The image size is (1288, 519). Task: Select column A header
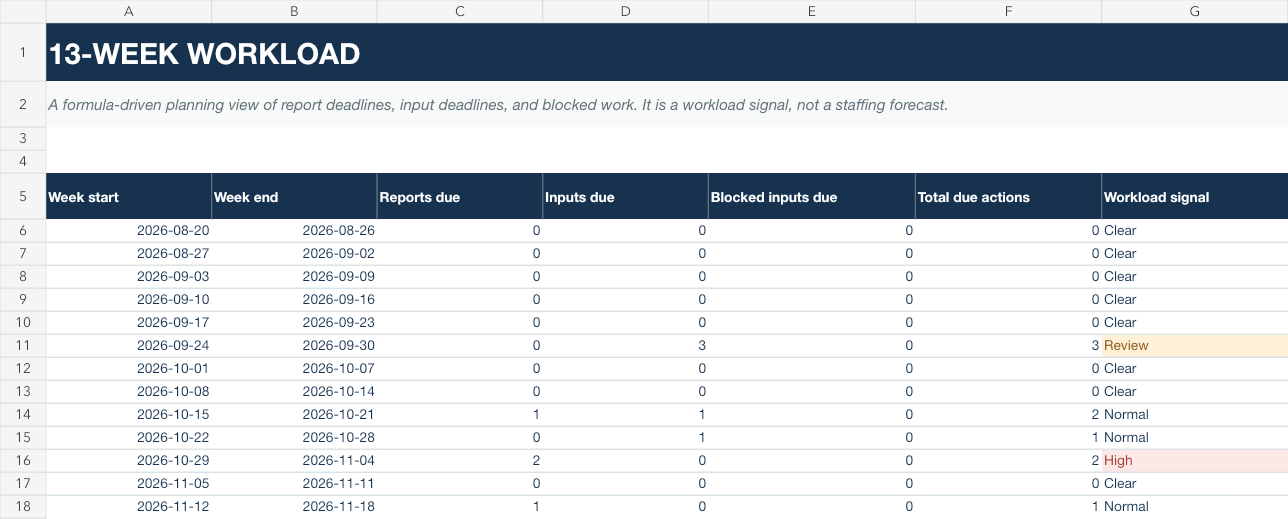click(128, 11)
